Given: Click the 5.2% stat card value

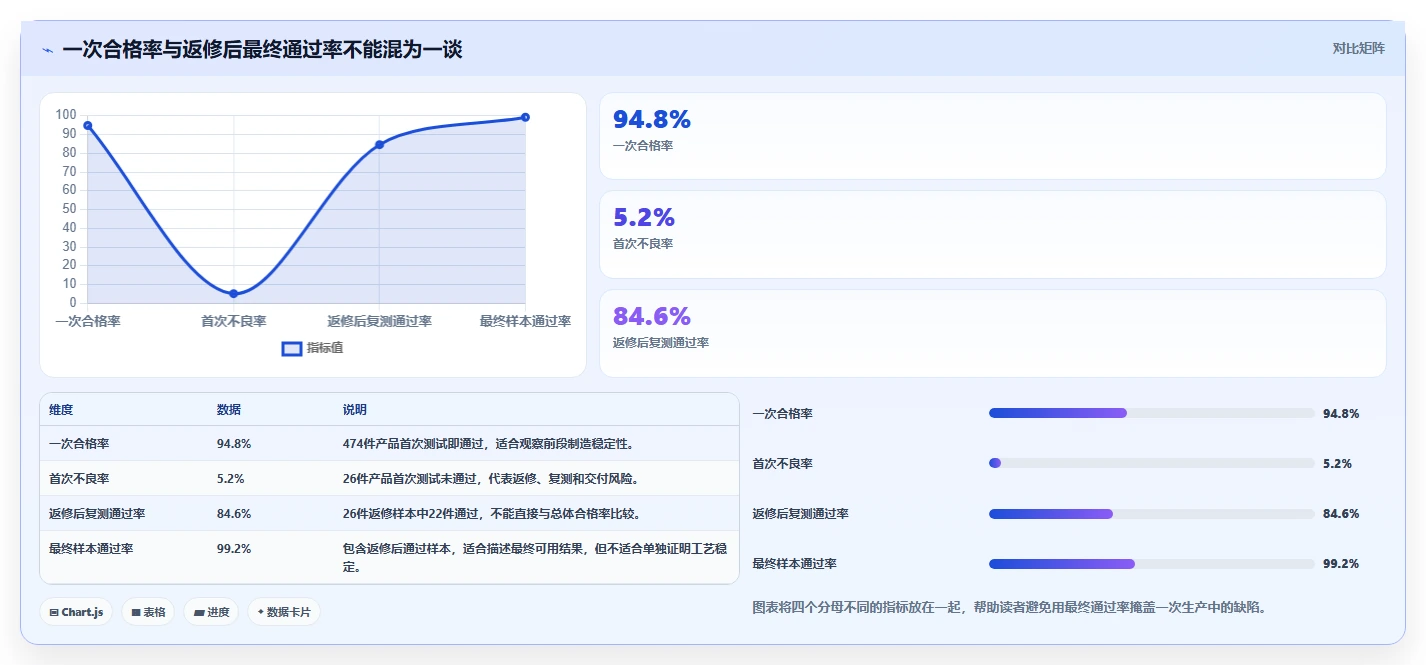Looking at the screenshot, I should click(644, 217).
